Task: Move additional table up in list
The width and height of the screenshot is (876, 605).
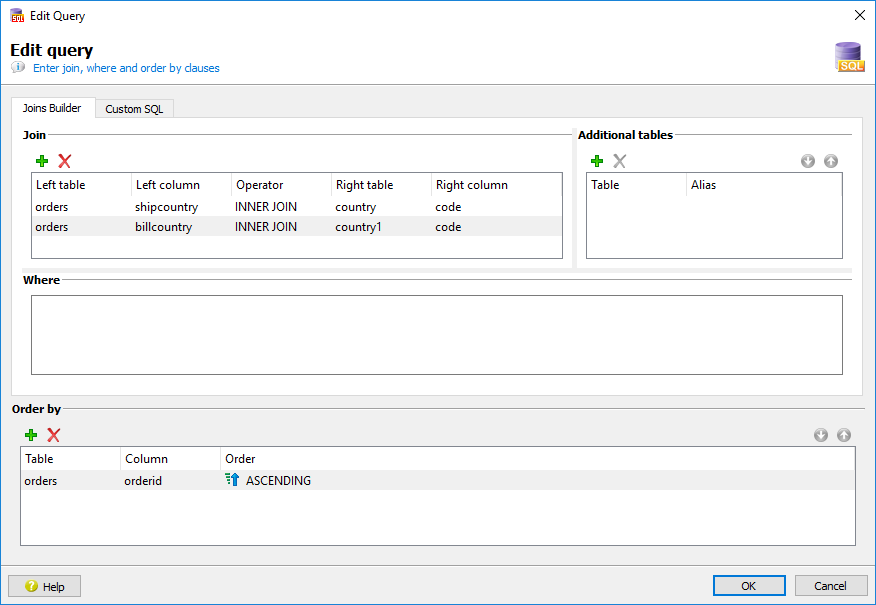Action: [x=831, y=161]
